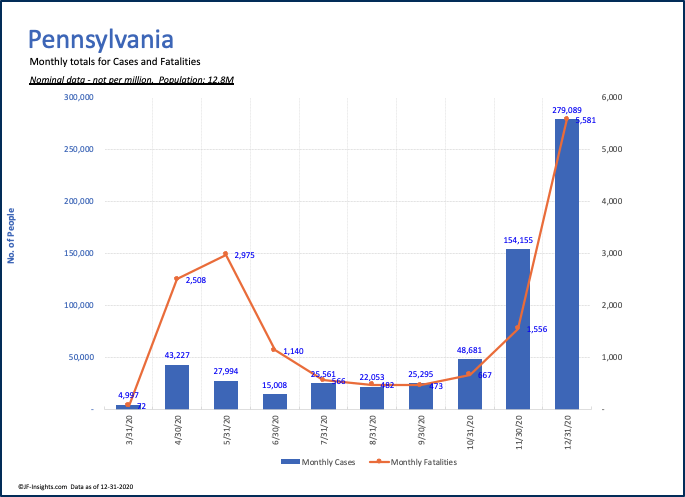Image resolution: width=685 pixels, height=497 pixels.
Task: Click the 5/31/20 monthly cases bar
Action: [x=225, y=395]
